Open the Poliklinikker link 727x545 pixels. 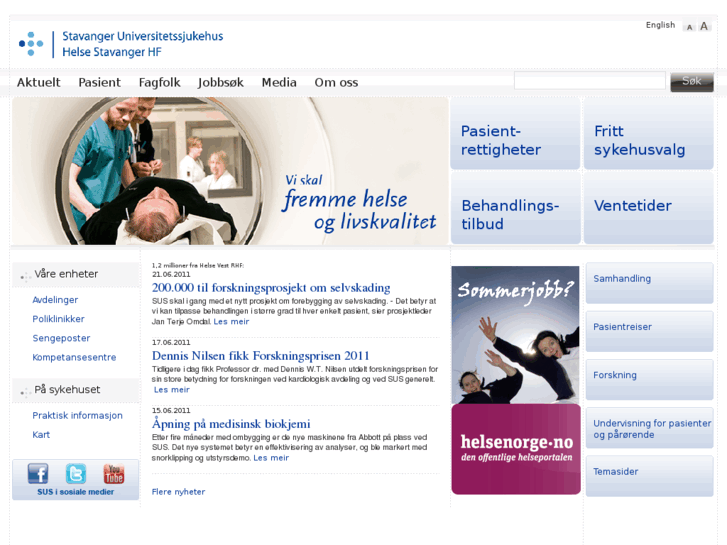[x=58, y=319]
